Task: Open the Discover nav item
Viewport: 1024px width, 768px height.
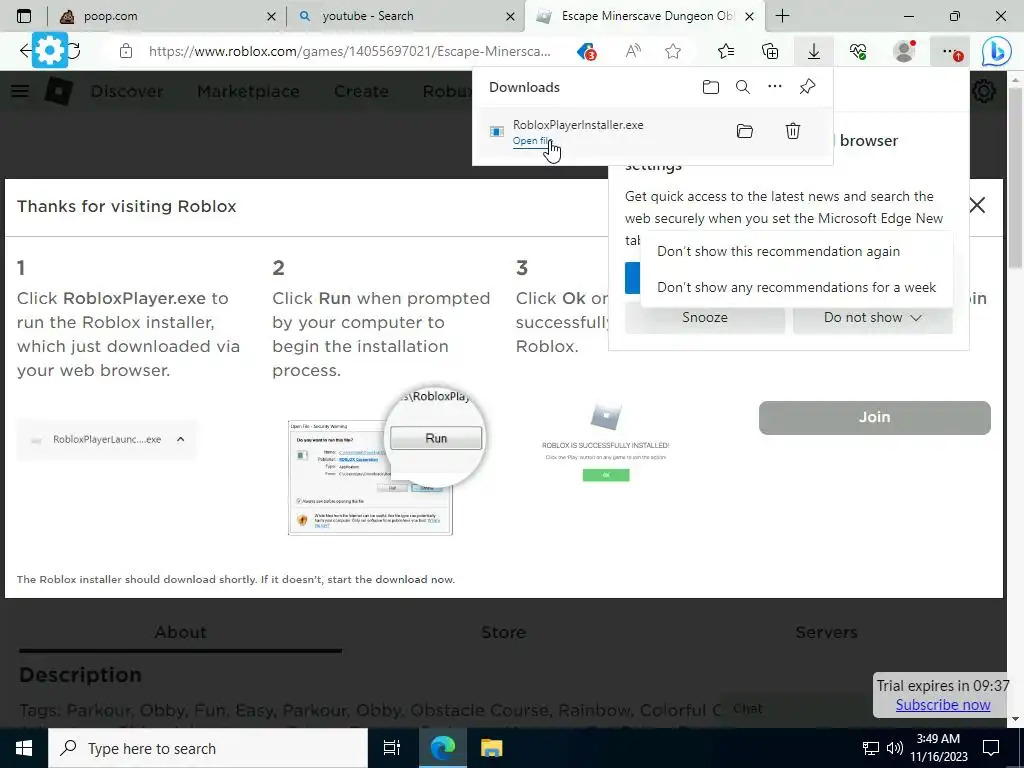Action: point(127,91)
